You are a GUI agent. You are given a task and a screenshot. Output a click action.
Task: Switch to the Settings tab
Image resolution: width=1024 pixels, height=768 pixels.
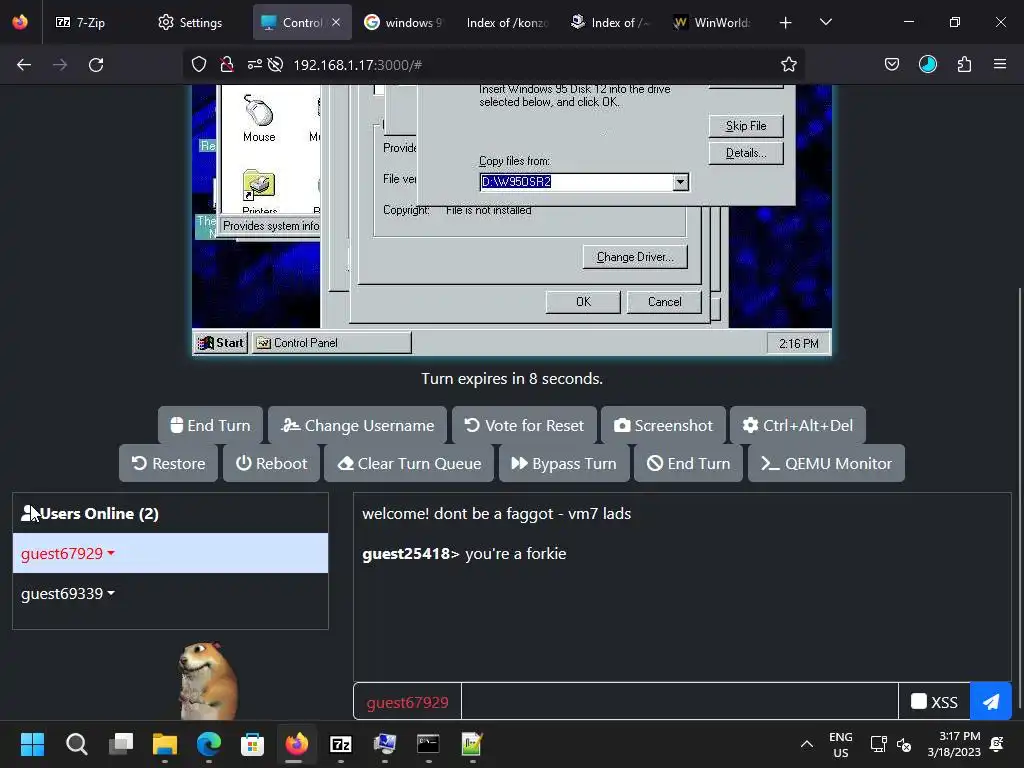[190, 22]
